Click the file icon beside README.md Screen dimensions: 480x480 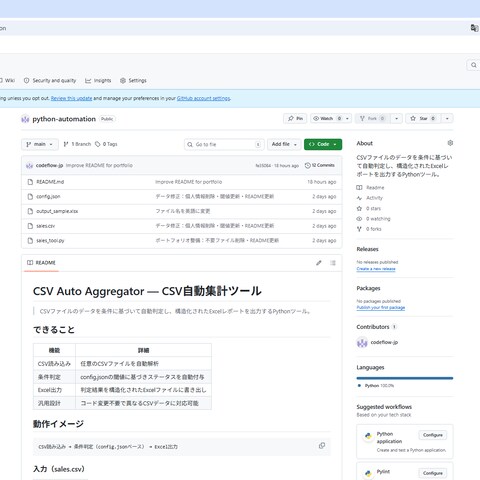pos(30,182)
